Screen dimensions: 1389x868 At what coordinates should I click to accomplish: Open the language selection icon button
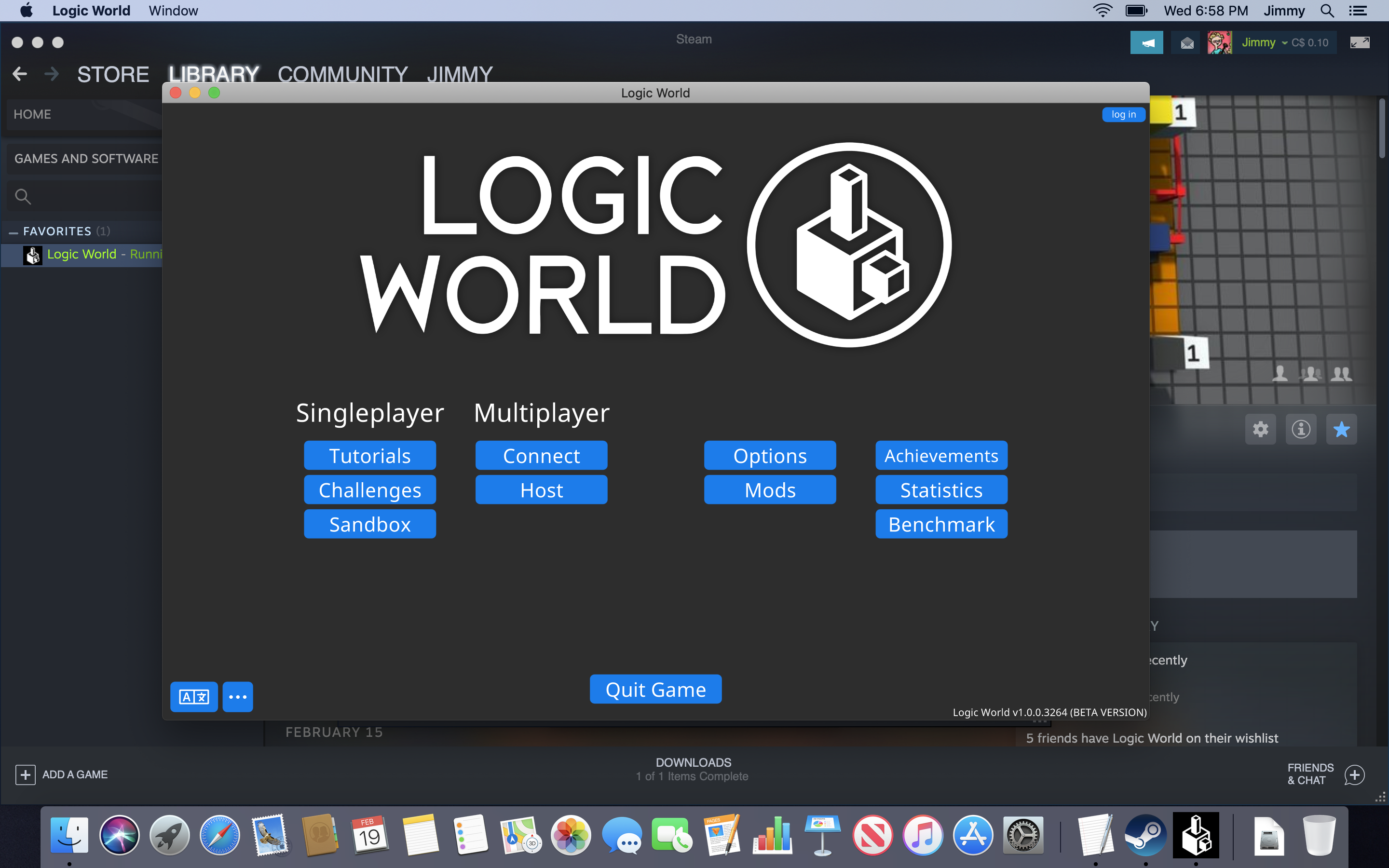[194, 696]
